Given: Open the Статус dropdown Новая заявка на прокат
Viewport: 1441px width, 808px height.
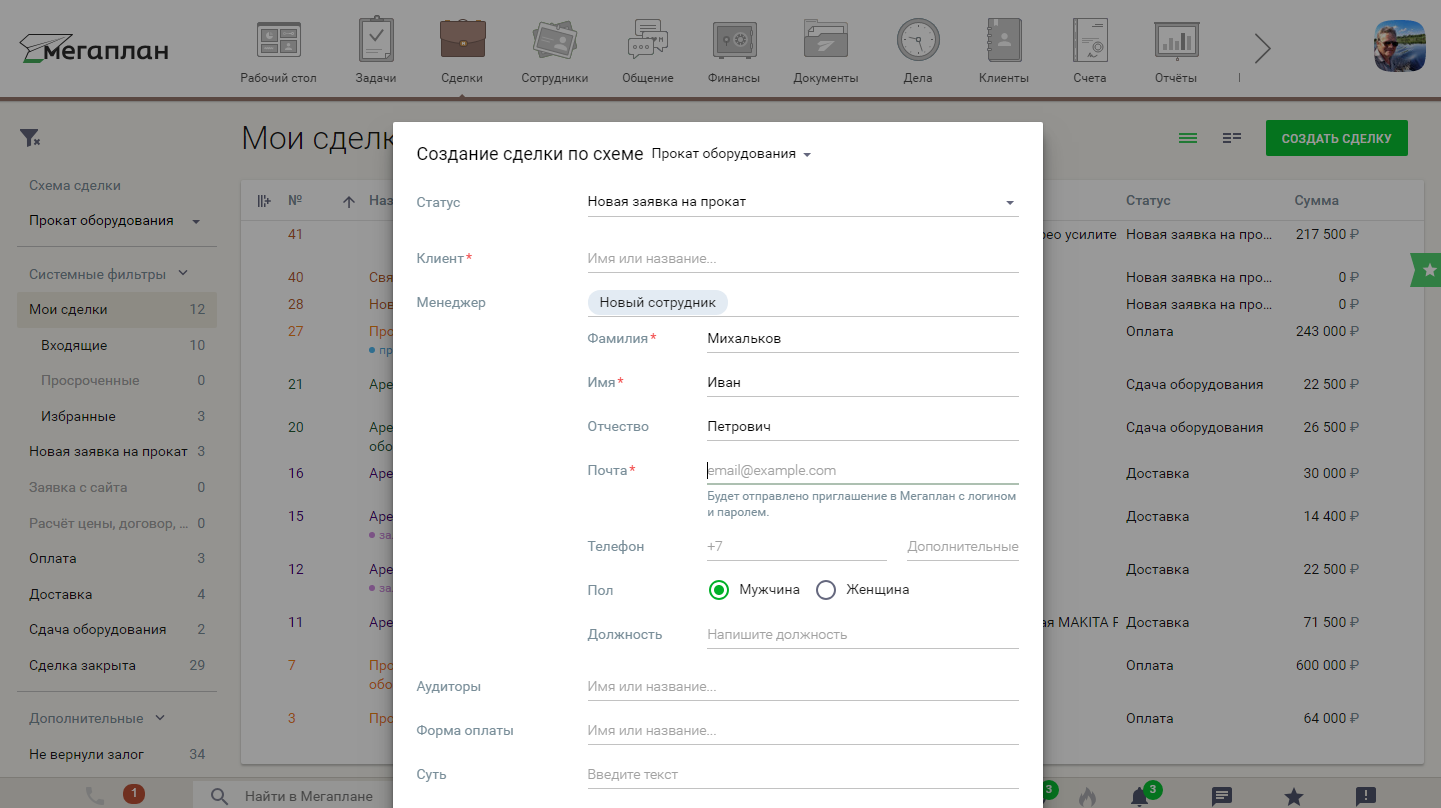Looking at the screenshot, I should coord(803,202).
